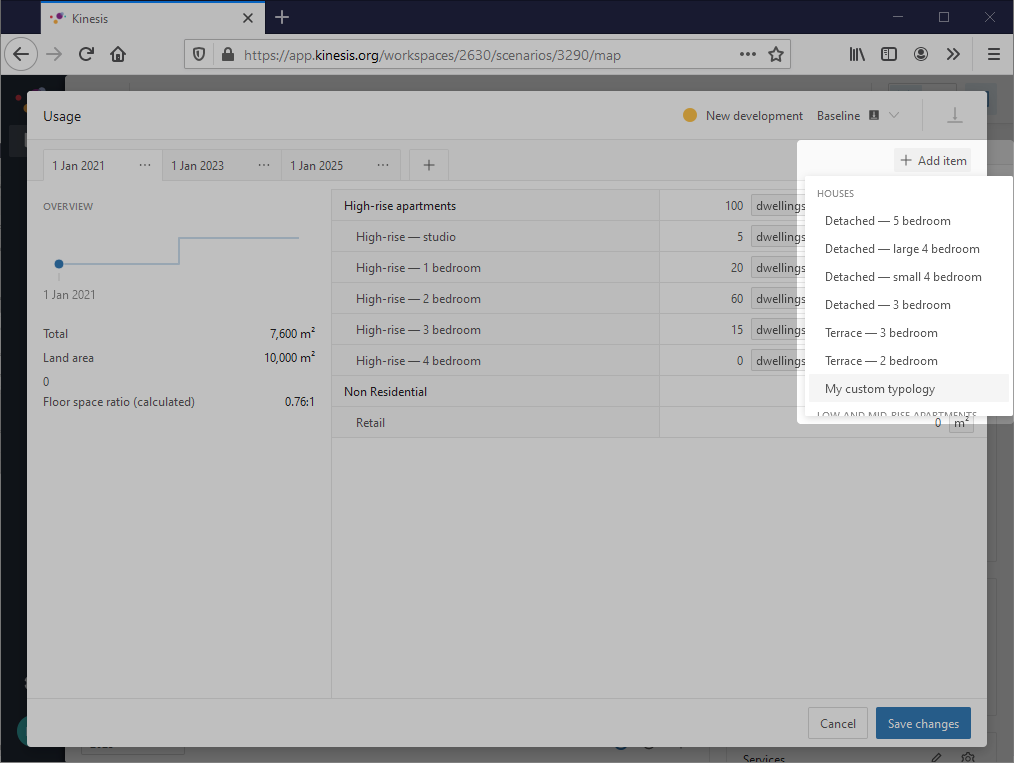Click the Non Residential row label

(385, 392)
